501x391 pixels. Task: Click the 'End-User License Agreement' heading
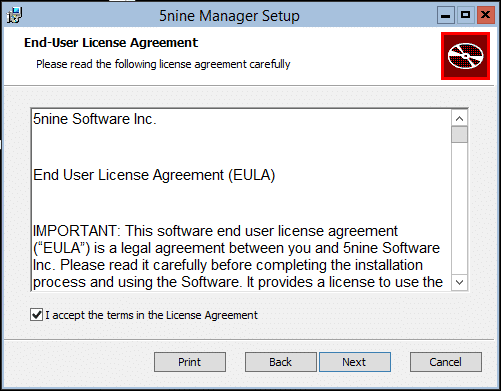click(111, 43)
